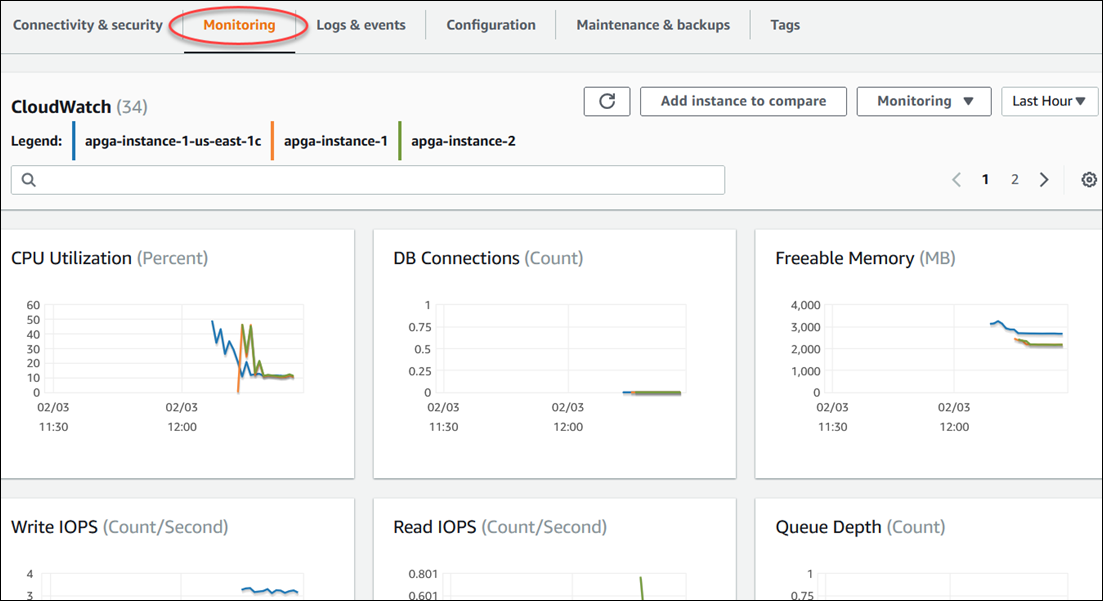This screenshot has width=1103, height=601.
Task: Open the Maintenance & backups tab
Action: [x=653, y=25]
